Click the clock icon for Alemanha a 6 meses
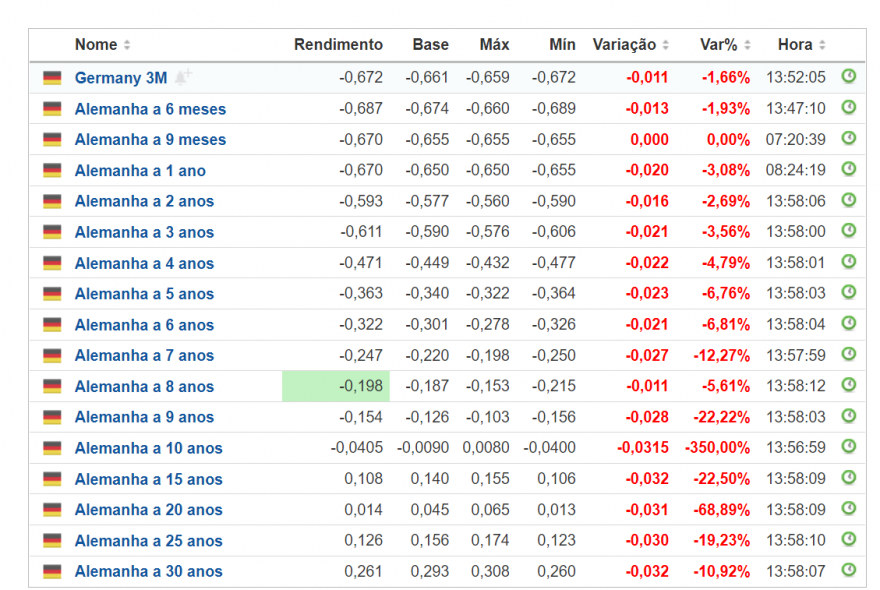 pos(849,107)
